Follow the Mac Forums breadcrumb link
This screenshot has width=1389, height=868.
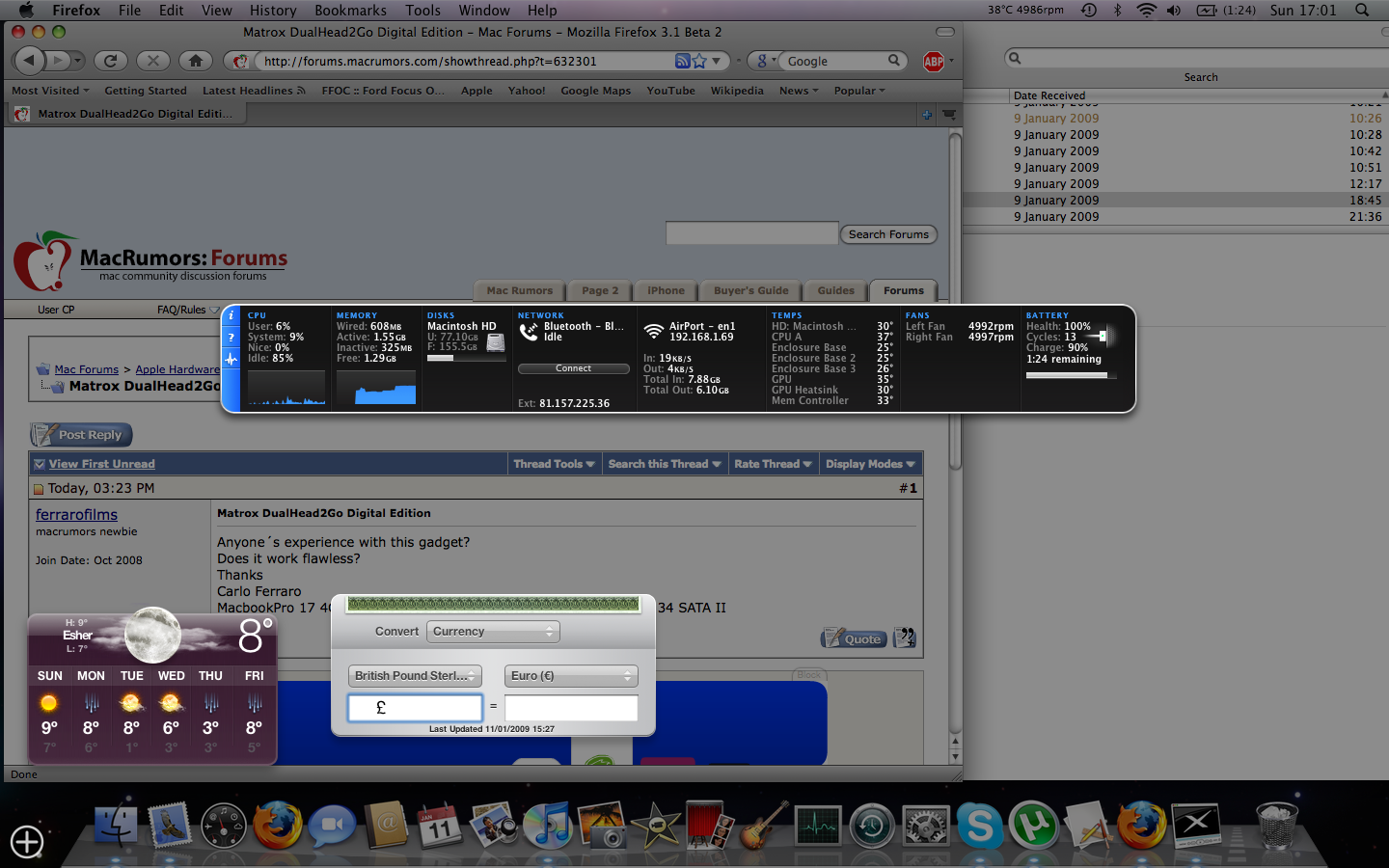(86, 369)
